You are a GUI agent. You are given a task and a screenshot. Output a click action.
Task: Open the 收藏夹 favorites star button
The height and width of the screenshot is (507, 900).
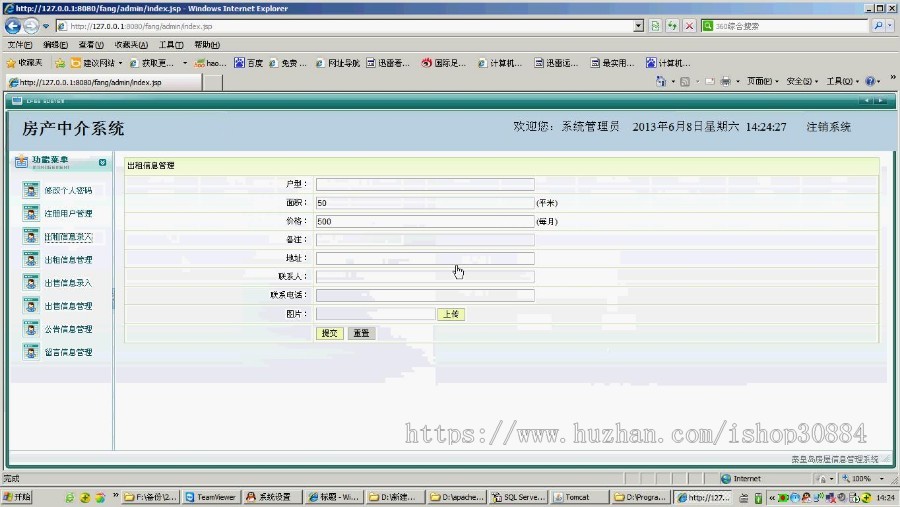coord(24,63)
